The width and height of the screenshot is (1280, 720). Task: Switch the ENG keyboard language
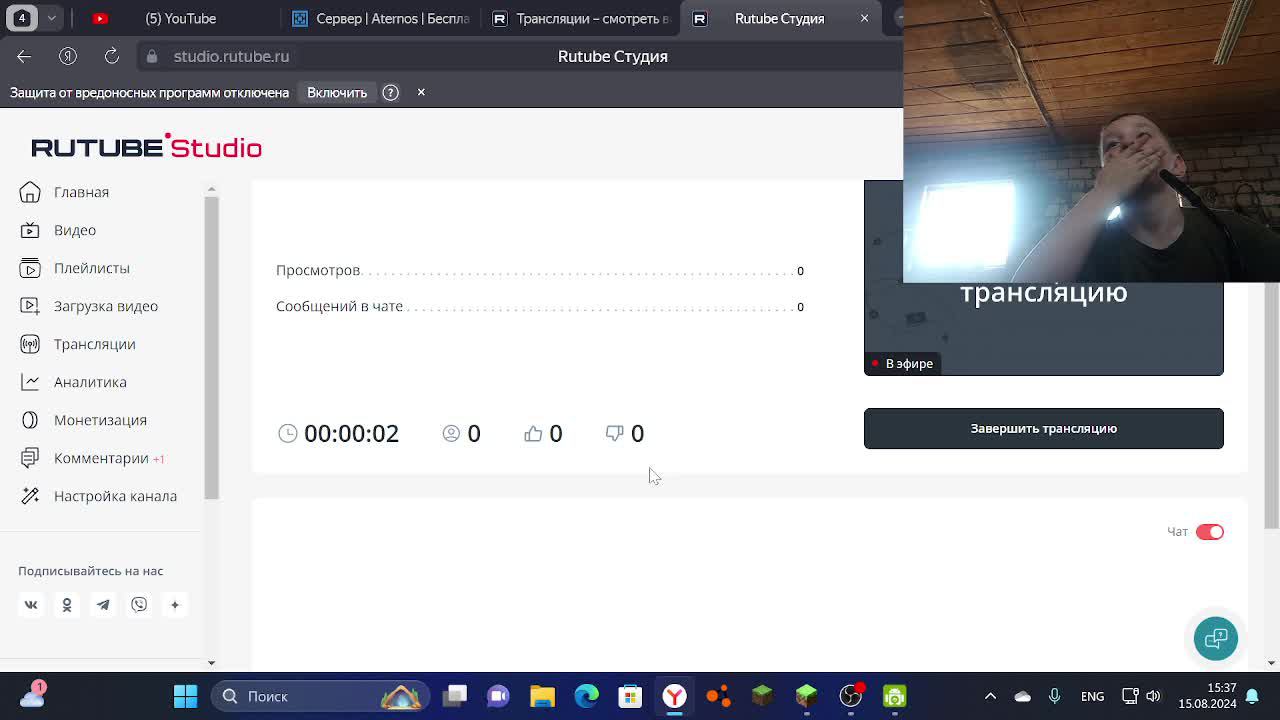point(1092,696)
